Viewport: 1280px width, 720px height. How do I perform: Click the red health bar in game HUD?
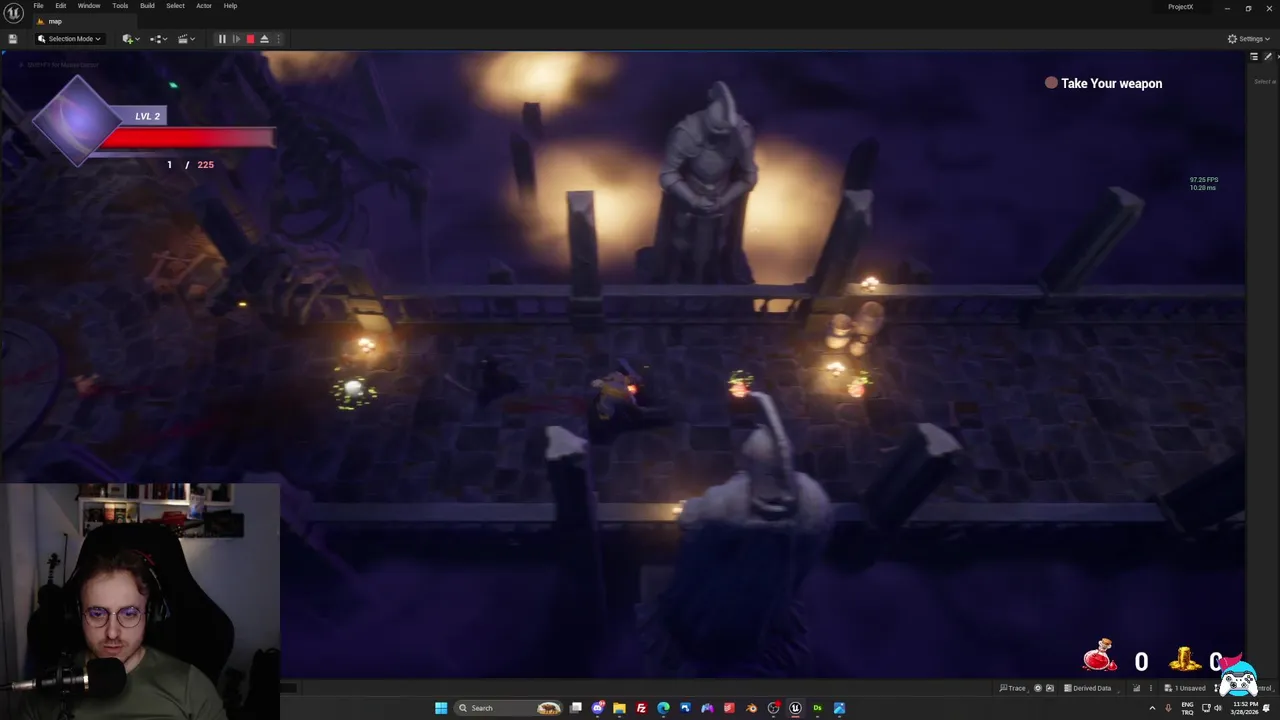tap(188, 139)
